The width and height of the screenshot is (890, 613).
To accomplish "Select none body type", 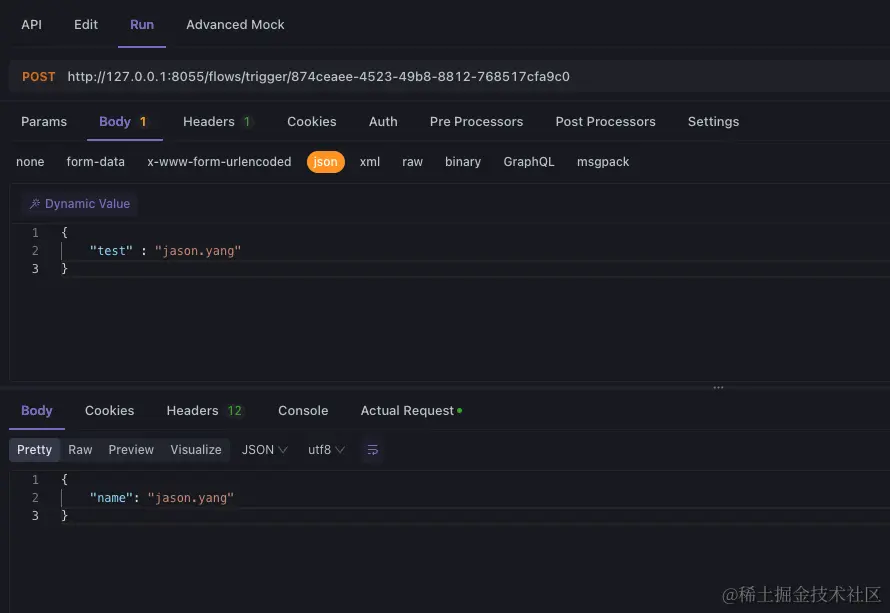I will pyautogui.click(x=30, y=162).
